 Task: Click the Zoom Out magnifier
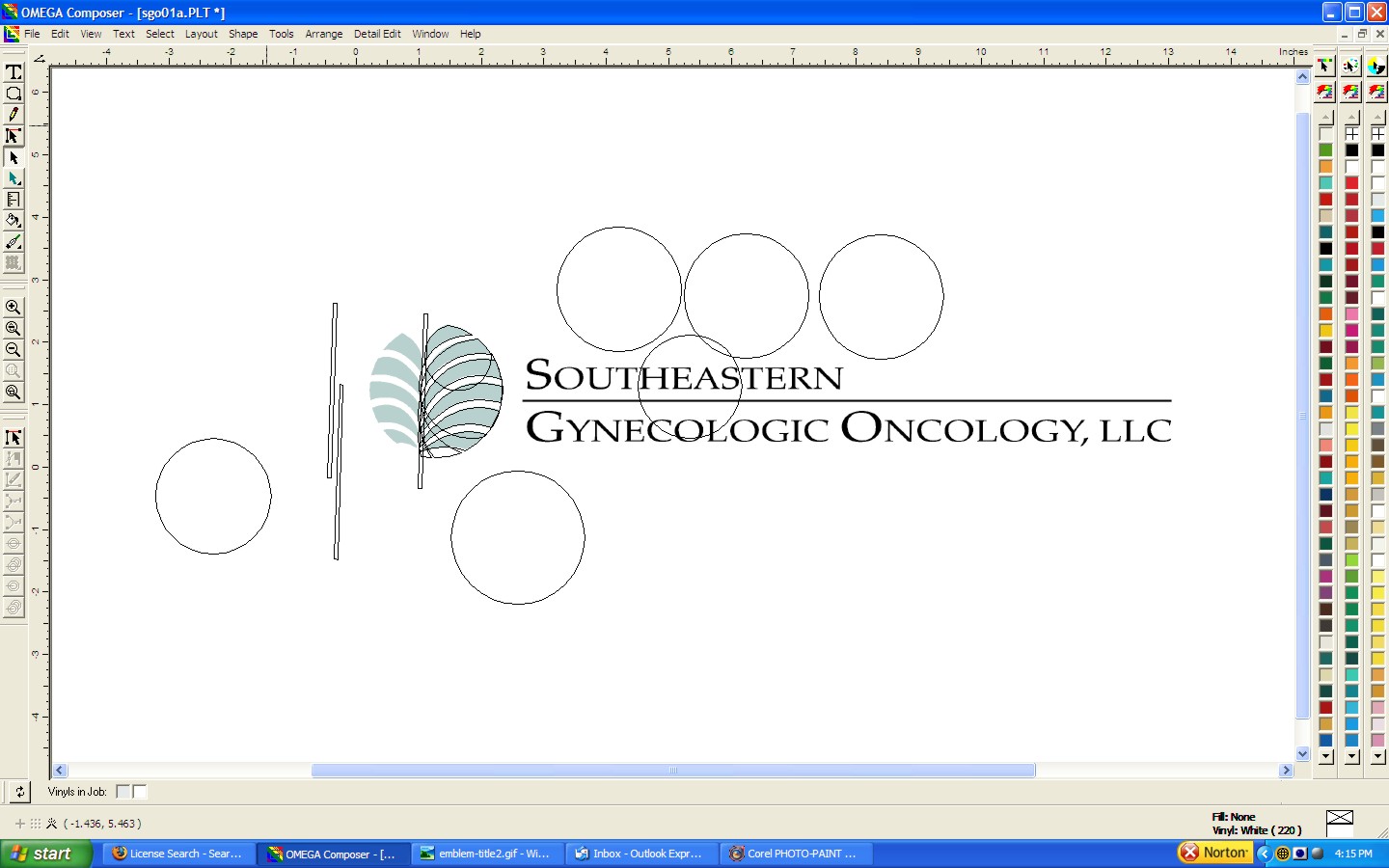click(x=14, y=350)
